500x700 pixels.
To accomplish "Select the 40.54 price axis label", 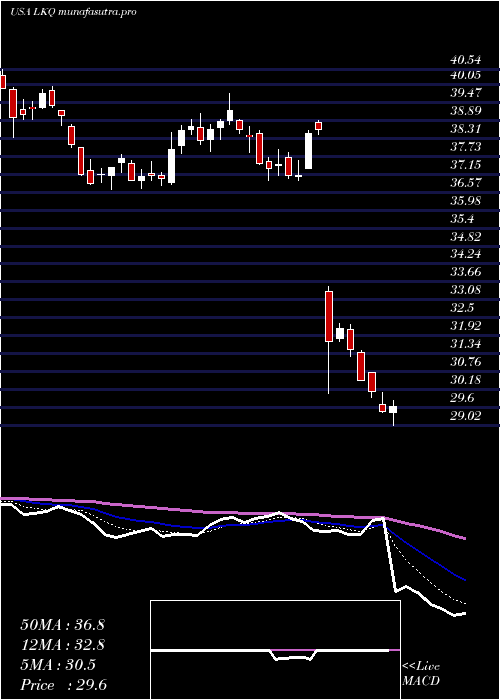I will pyautogui.click(x=466, y=60).
